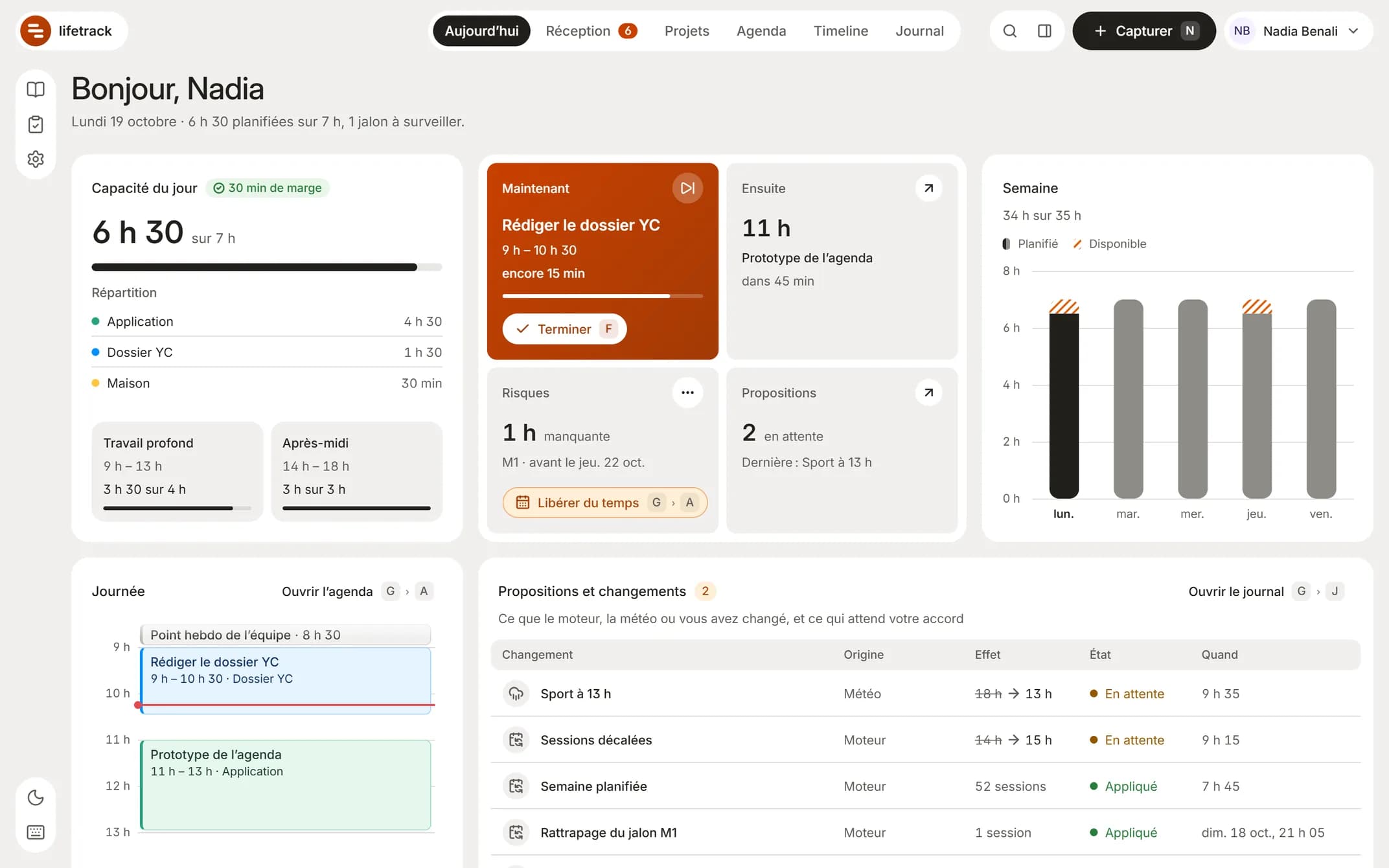Open the Ensuite card arrow icon

tap(928, 188)
